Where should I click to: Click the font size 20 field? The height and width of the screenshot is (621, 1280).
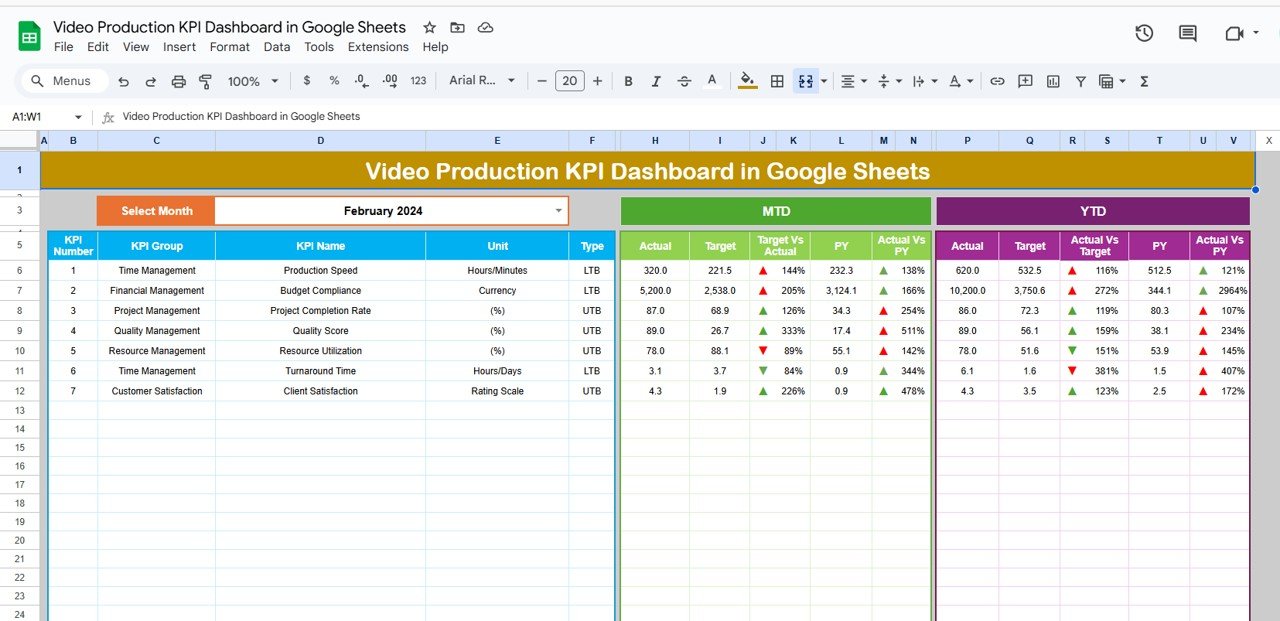tap(570, 81)
